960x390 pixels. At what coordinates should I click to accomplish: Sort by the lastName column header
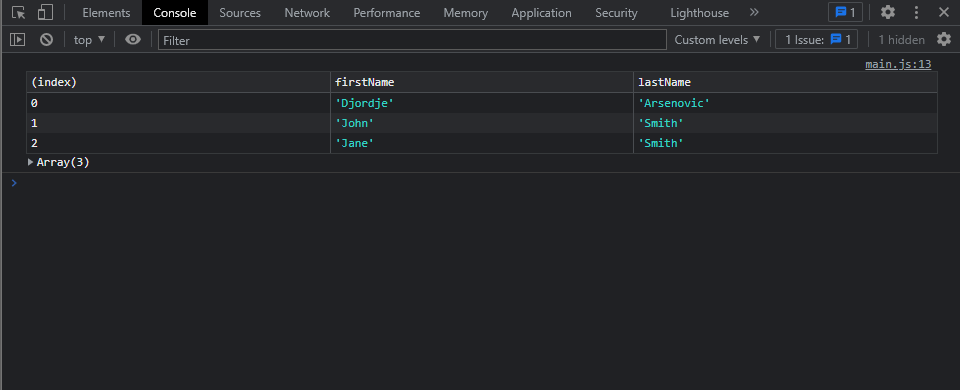pos(786,82)
